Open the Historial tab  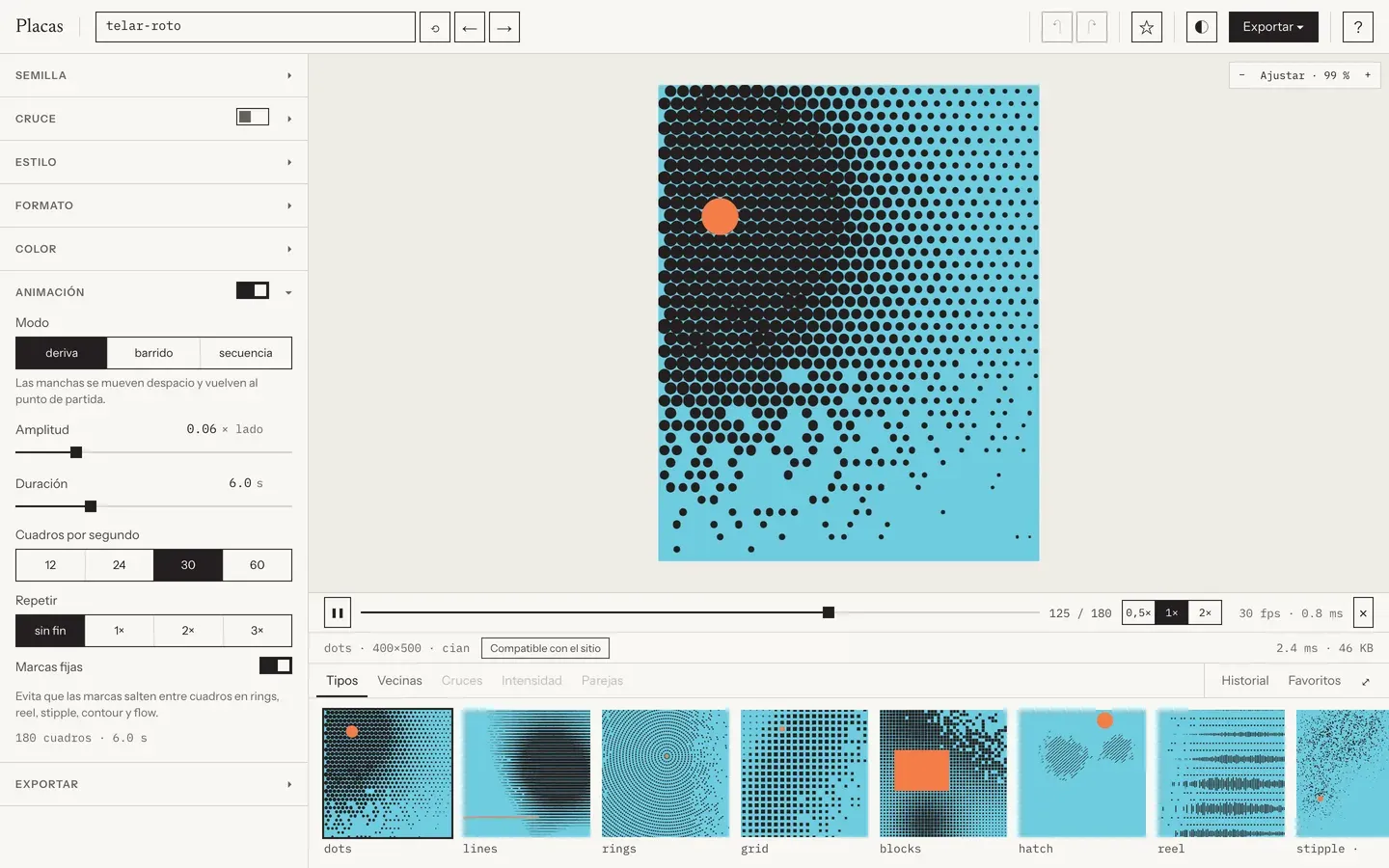tap(1245, 681)
